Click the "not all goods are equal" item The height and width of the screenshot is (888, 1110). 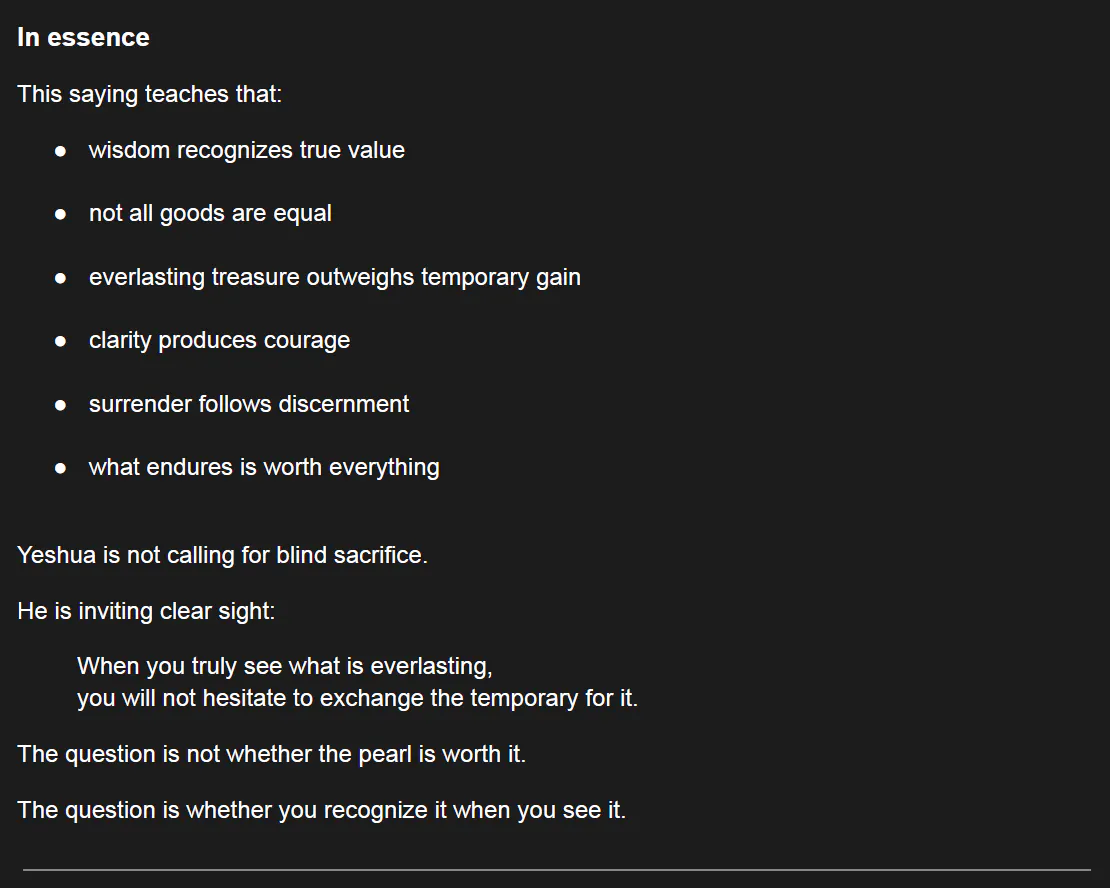[x=210, y=213]
